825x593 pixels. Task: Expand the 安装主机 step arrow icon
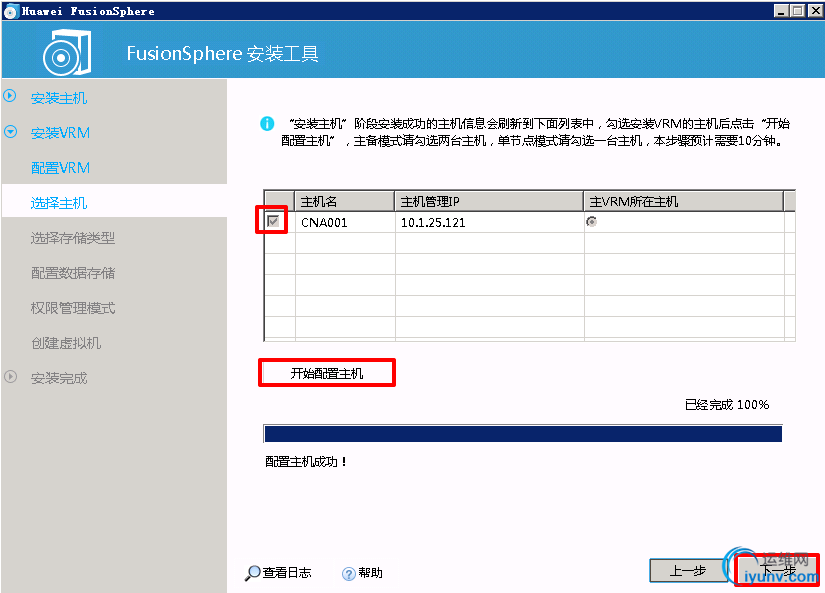pos(10,96)
